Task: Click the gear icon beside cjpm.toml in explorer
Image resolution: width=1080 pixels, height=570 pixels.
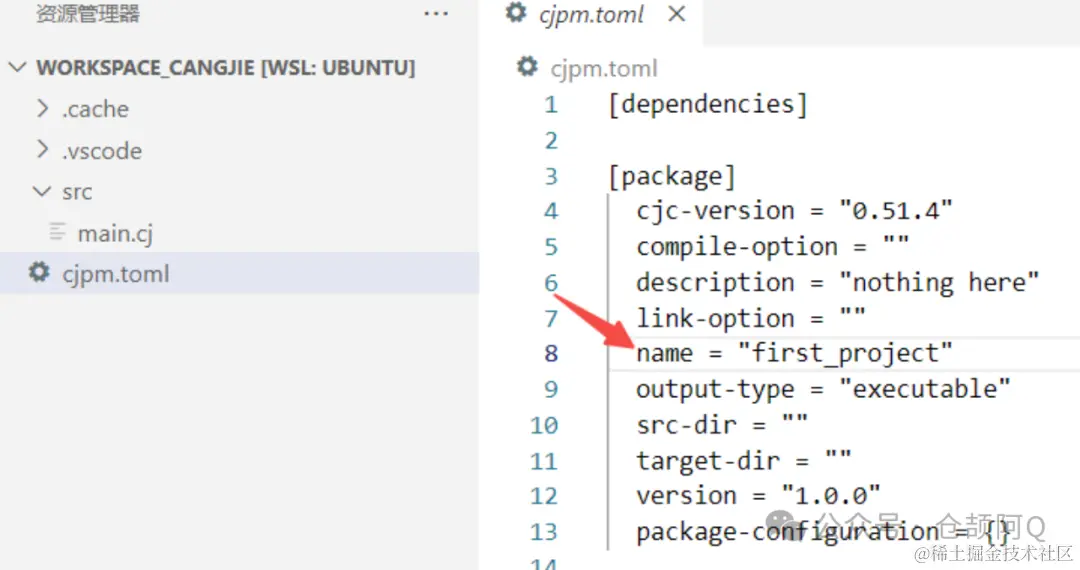Action: [x=39, y=273]
